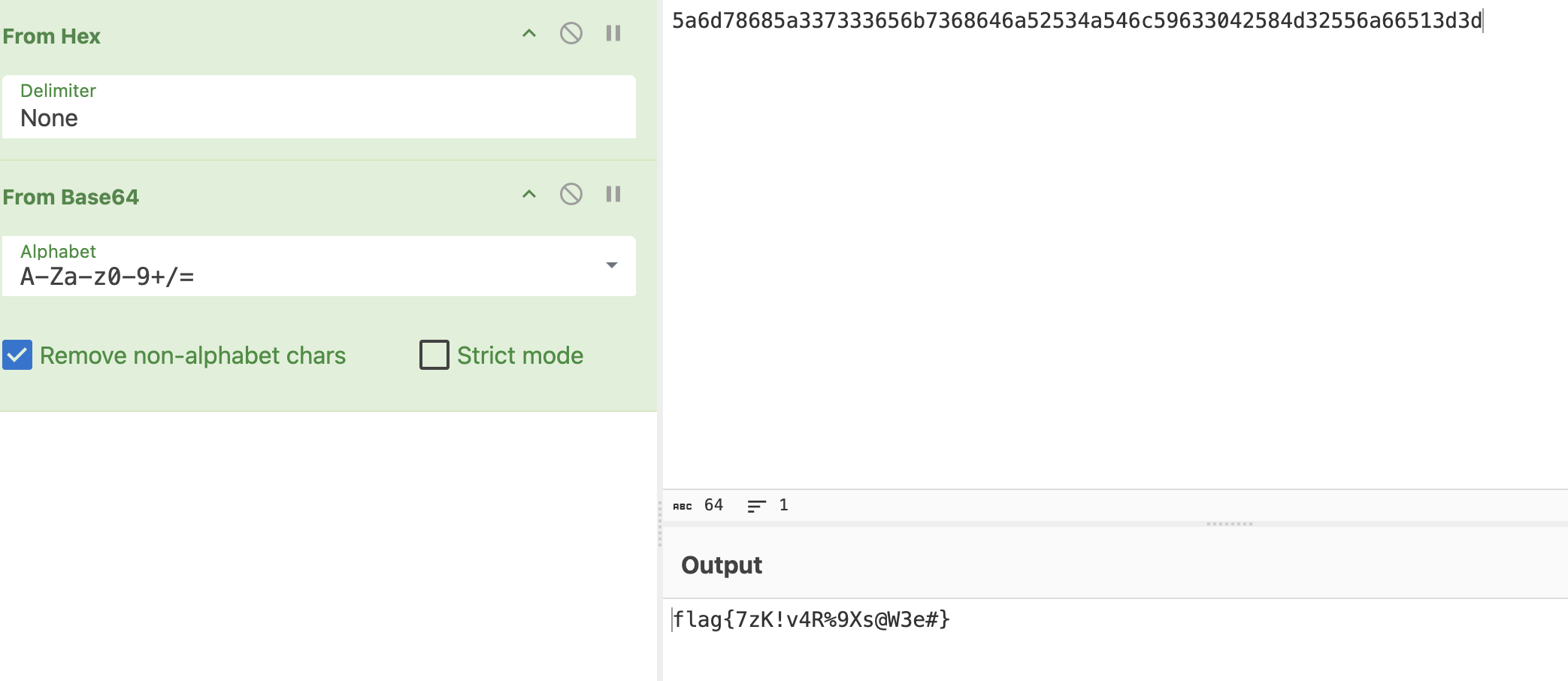The width and height of the screenshot is (1568, 681).
Task: Click the Output panel header
Action: pyautogui.click(x=722, y=565)
